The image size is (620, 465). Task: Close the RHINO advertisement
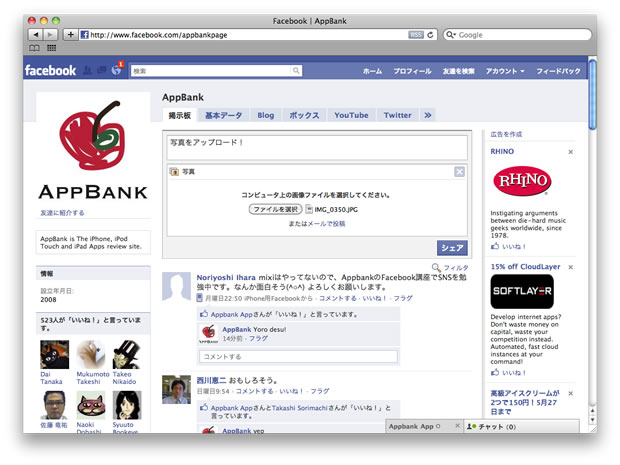(x=571, y=152)
